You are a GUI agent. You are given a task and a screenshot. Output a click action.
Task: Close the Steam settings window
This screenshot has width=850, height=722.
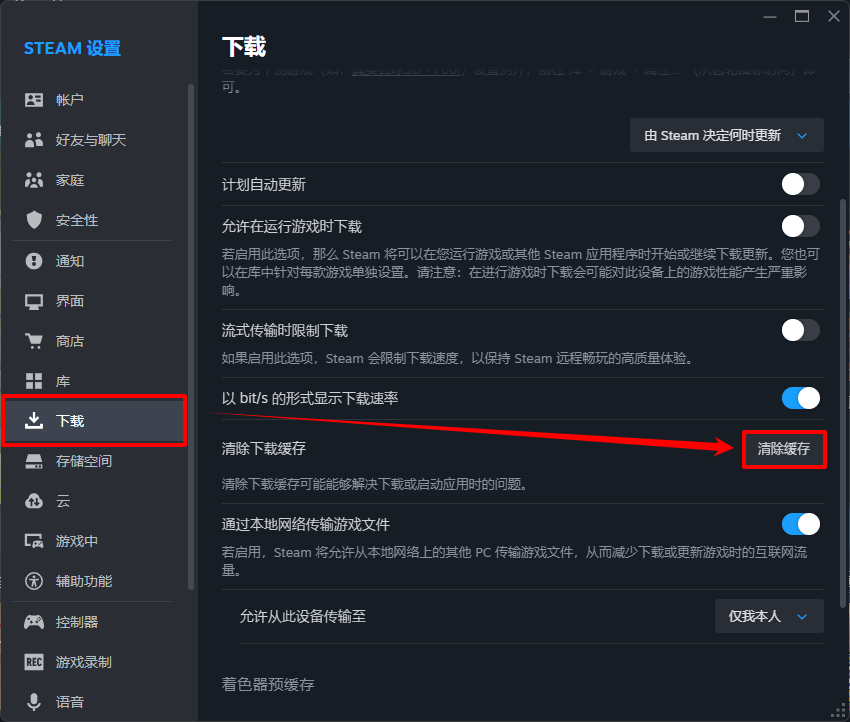[834, 16]
